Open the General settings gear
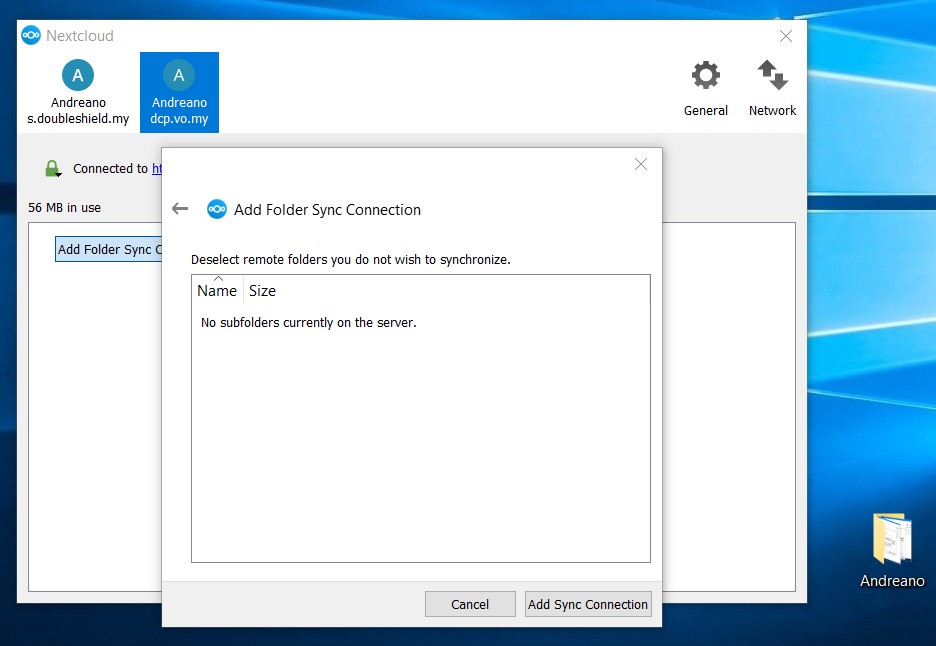 click(705, 77)
